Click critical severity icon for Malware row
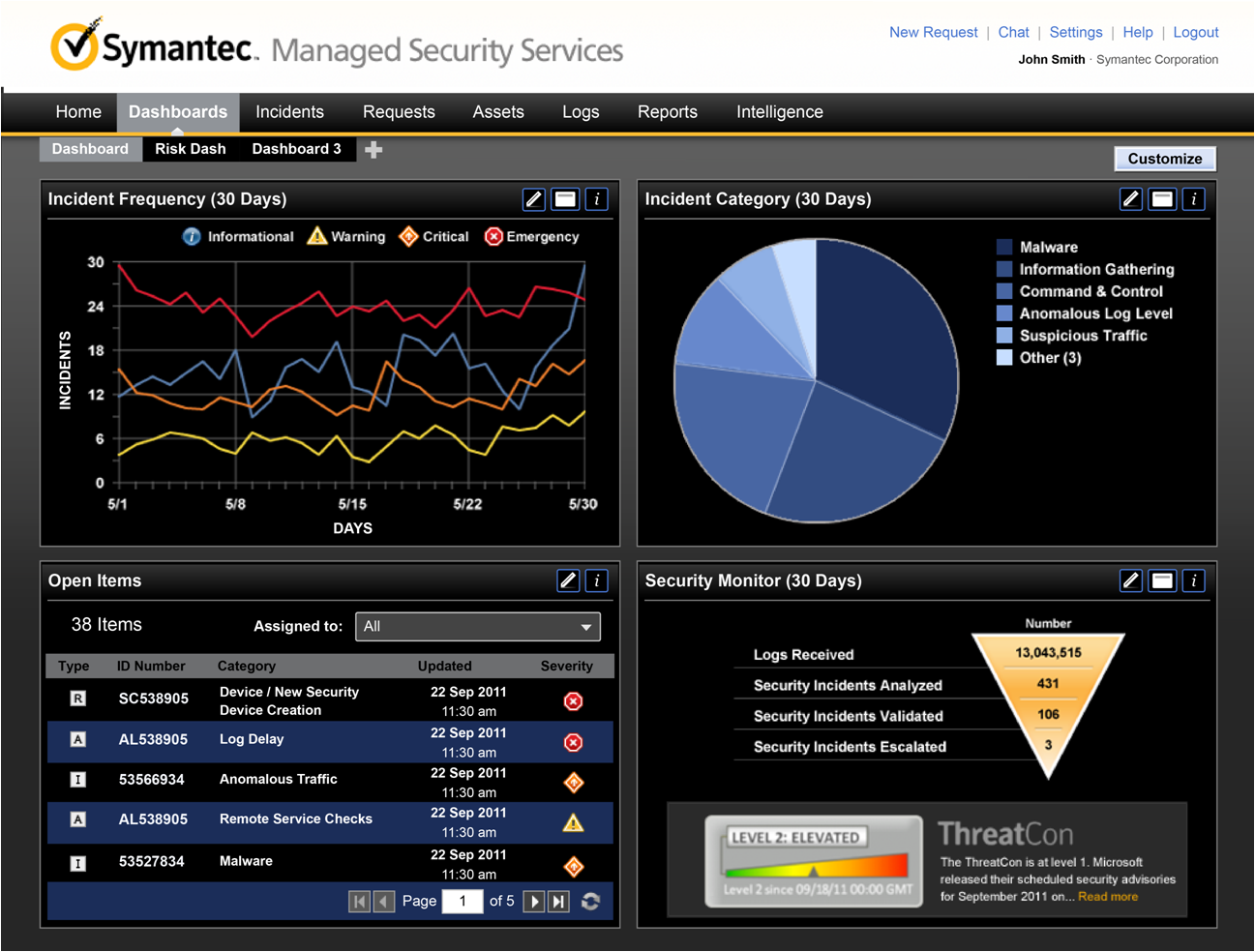 (x=574, y=866)
